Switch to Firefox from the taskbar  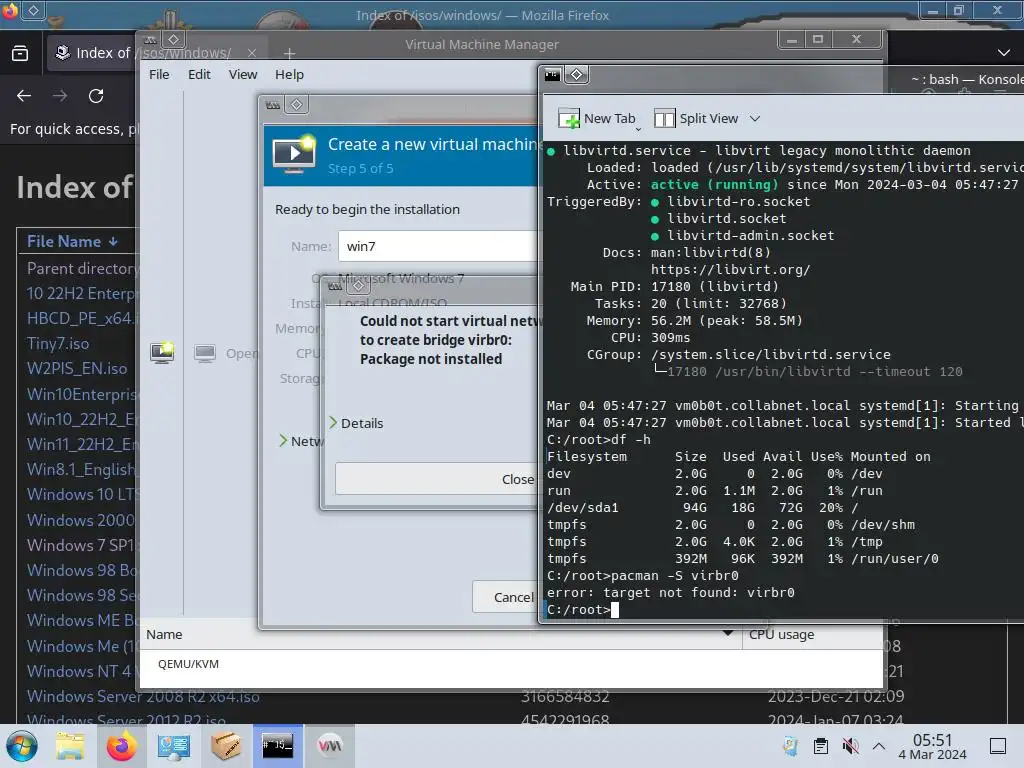tap(121, 746)
